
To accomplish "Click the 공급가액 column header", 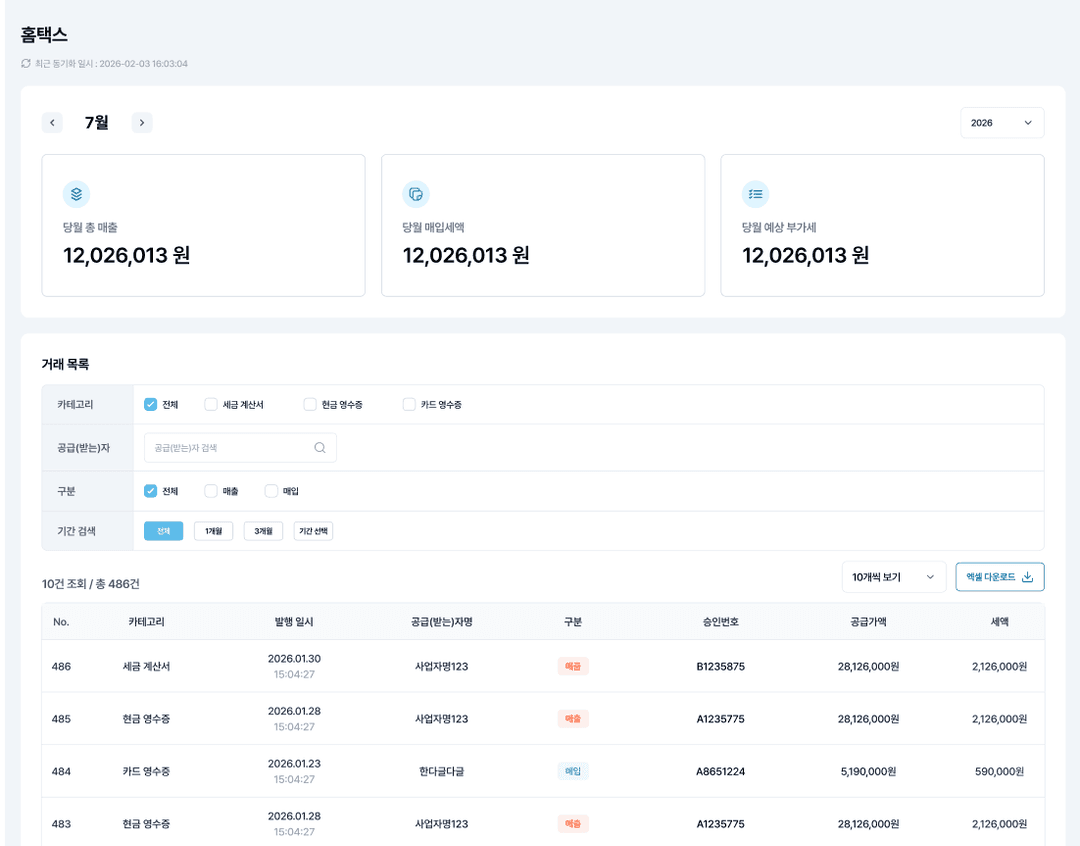I will 869,622.
